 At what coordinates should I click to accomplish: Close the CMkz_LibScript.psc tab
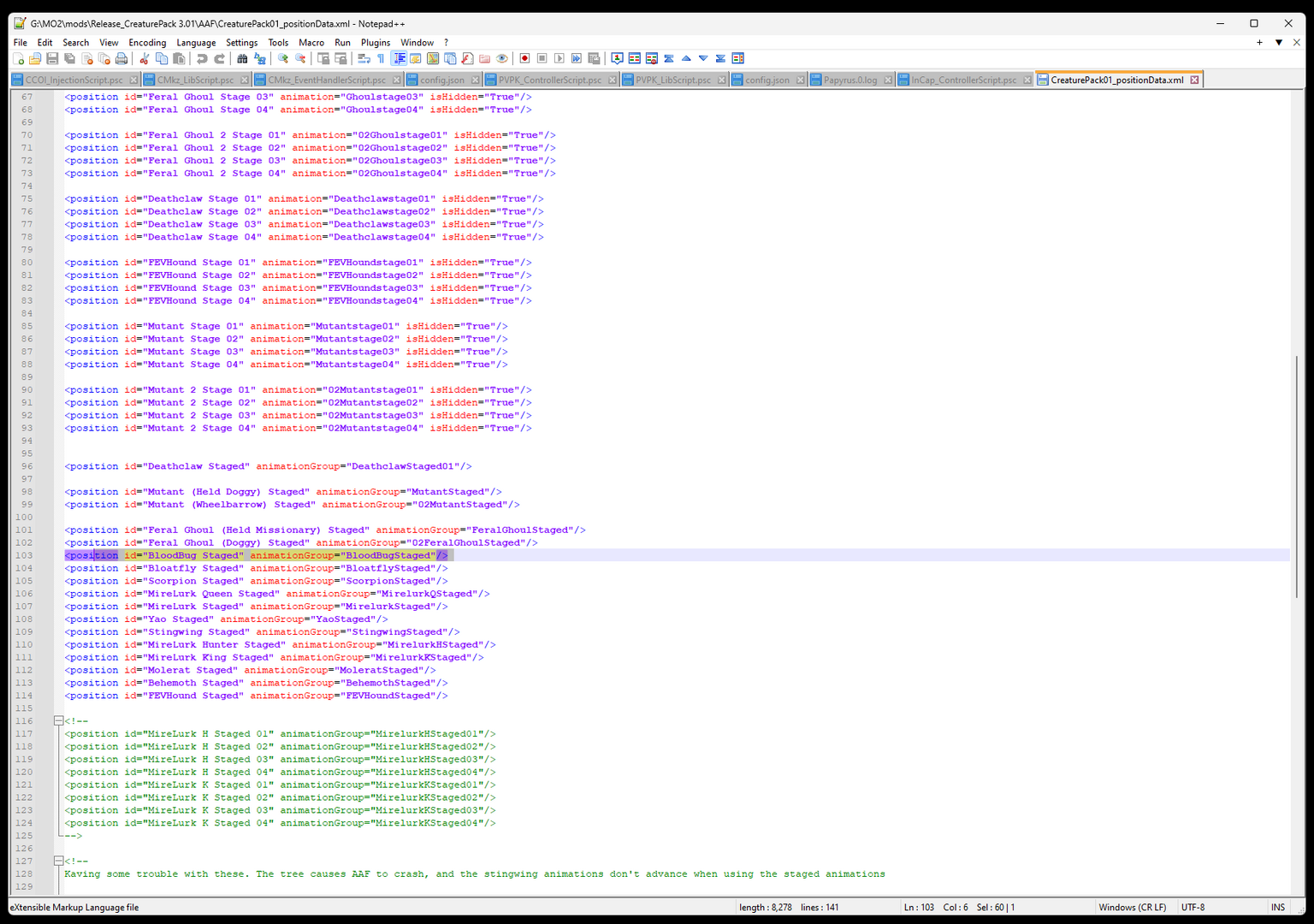[x=245, y=80]
